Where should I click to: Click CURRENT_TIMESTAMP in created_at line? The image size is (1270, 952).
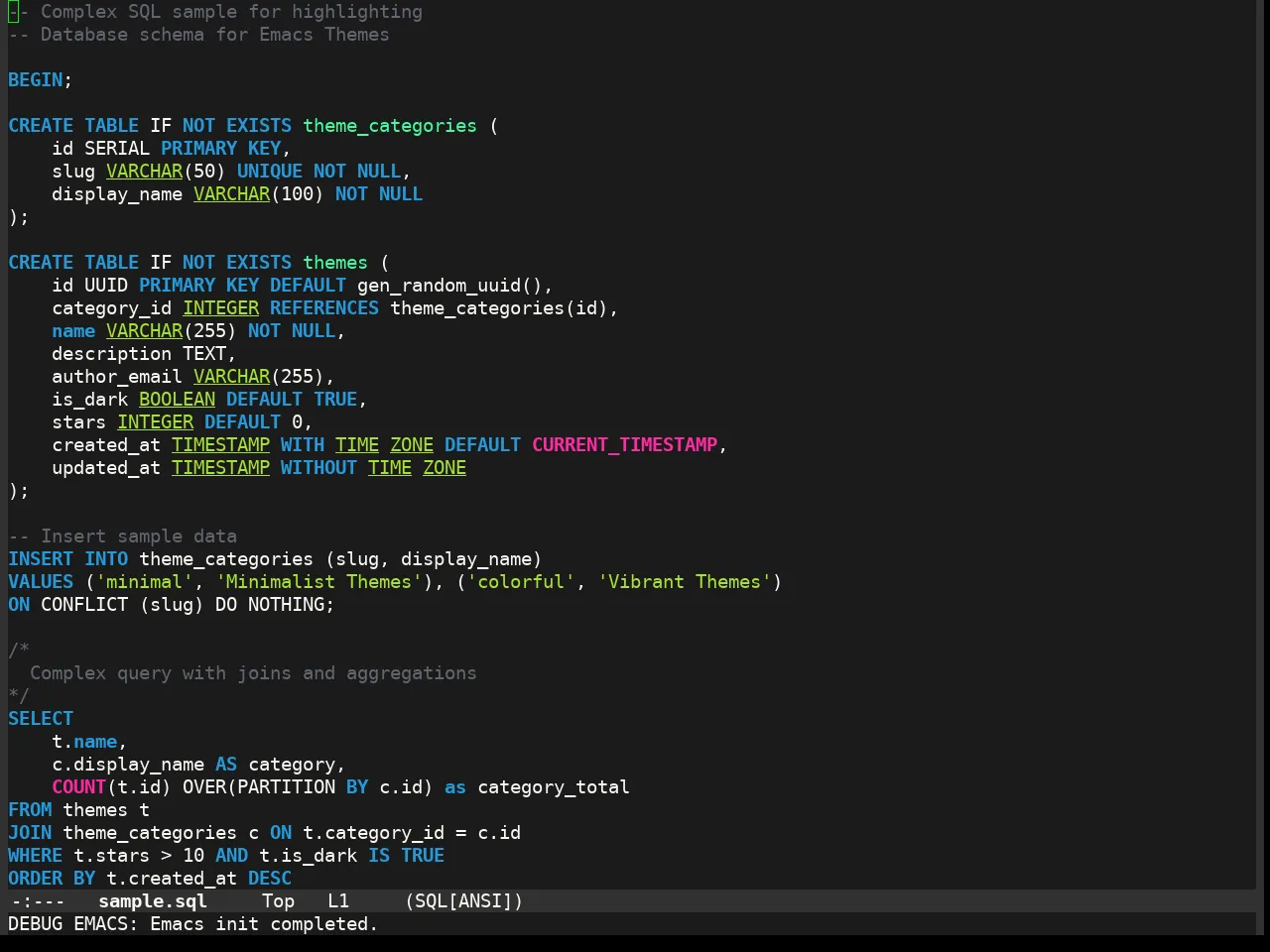pyautogui.click(x=624, y=445)
